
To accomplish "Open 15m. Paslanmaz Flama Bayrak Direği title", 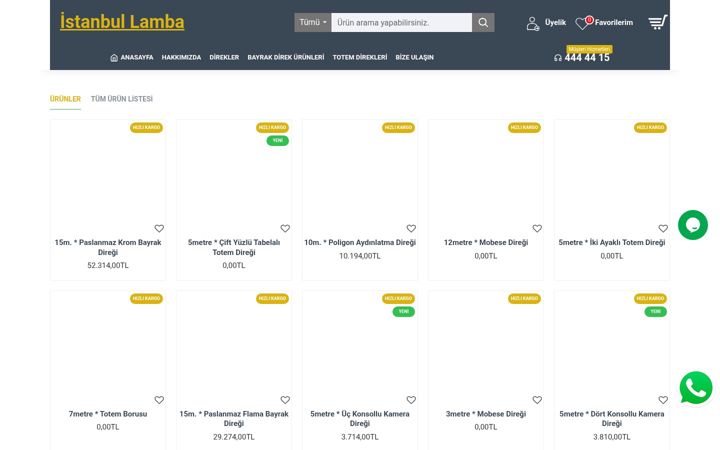I will click(x=234, y=418).
